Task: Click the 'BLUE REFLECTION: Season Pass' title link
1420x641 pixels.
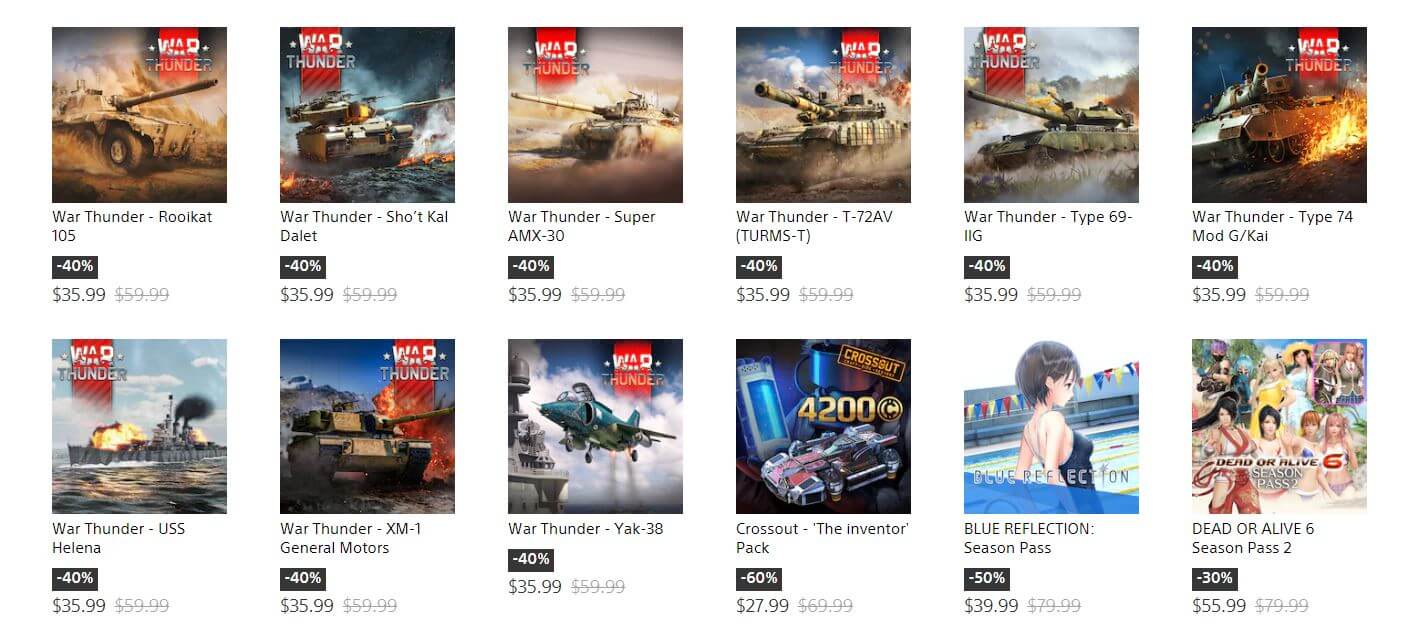Action: pyautogui.click(x=1029, y=538)
